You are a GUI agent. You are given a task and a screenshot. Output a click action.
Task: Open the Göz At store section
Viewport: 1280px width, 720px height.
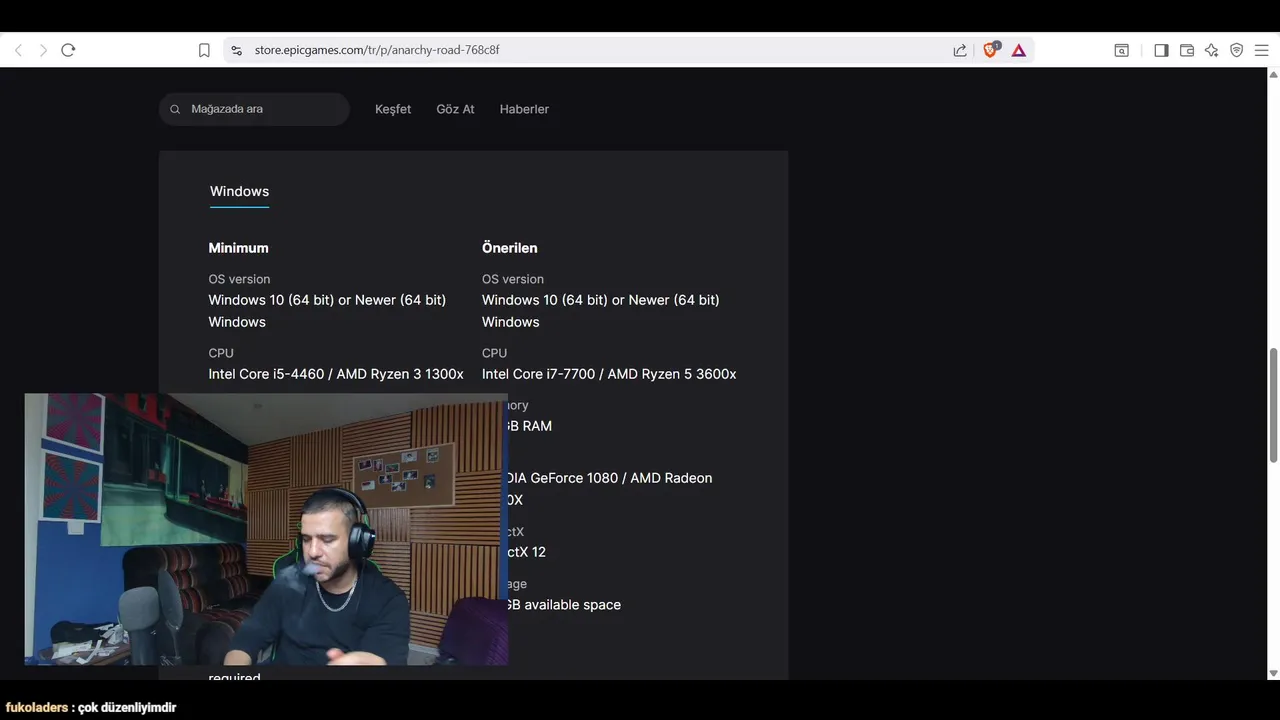455,109
